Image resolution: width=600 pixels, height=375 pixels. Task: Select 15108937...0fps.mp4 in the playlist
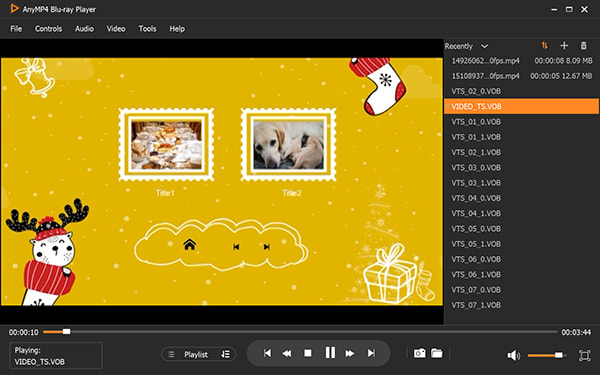tap(522, 76)
